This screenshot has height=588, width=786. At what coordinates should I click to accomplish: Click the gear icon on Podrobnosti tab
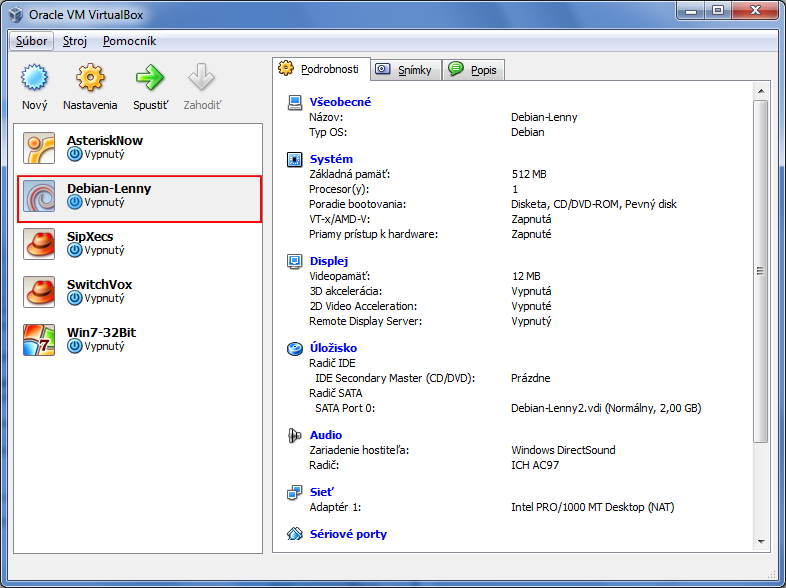pyautogui.click(x=286, y=68)
